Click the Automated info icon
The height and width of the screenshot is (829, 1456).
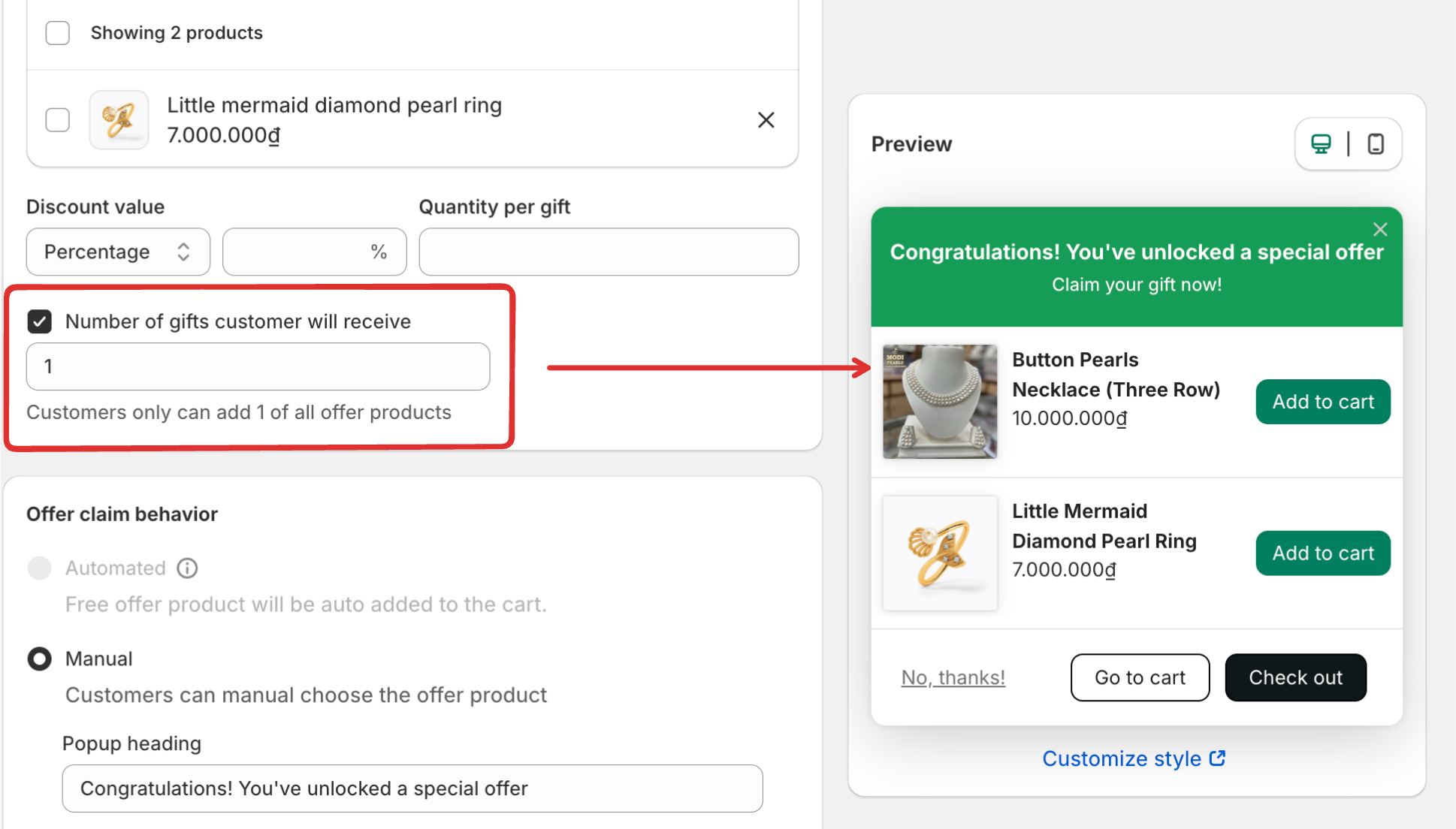coord(187,568)
